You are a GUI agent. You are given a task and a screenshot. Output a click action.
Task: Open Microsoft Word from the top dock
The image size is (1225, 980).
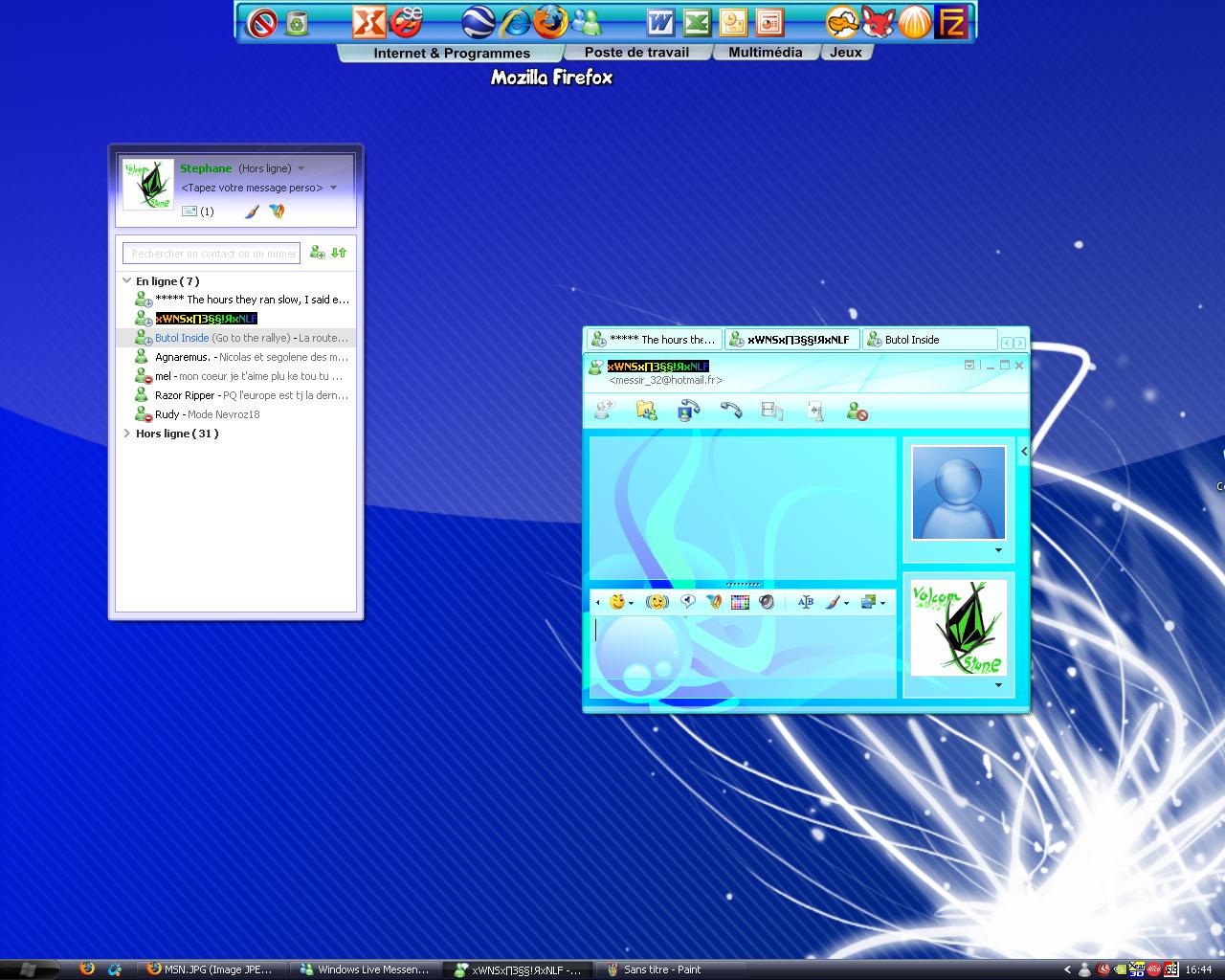[660, 22]
